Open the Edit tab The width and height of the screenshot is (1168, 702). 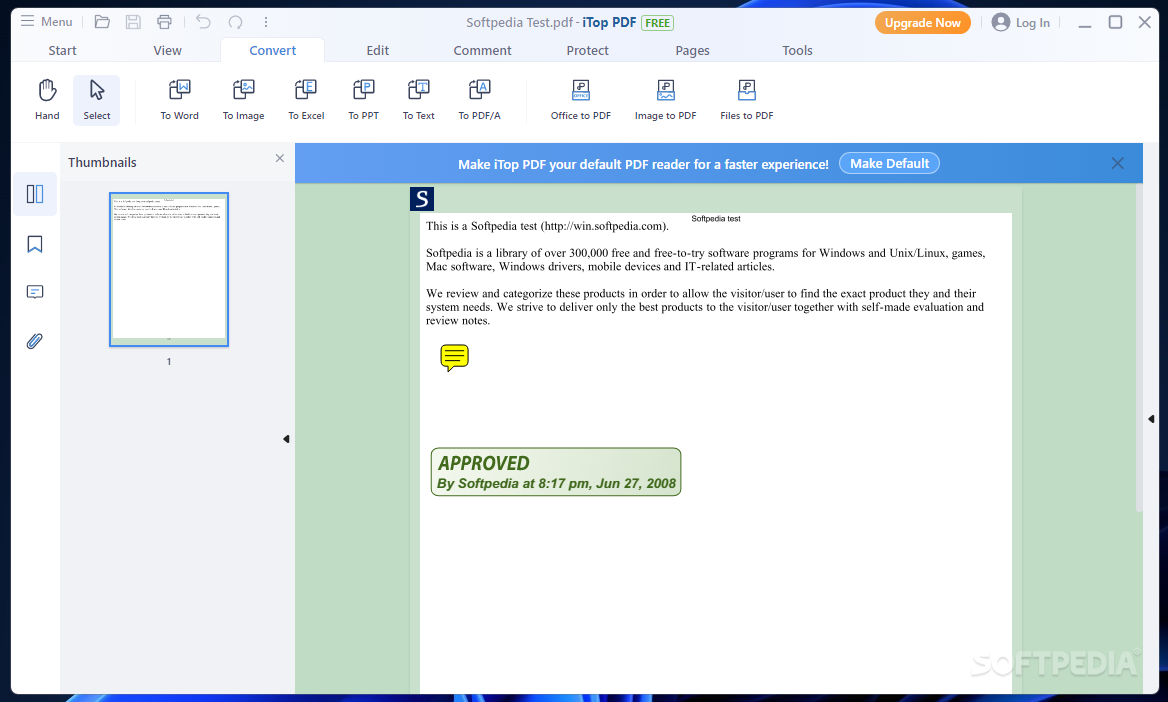pyautogui.click(x=378, y=50)
